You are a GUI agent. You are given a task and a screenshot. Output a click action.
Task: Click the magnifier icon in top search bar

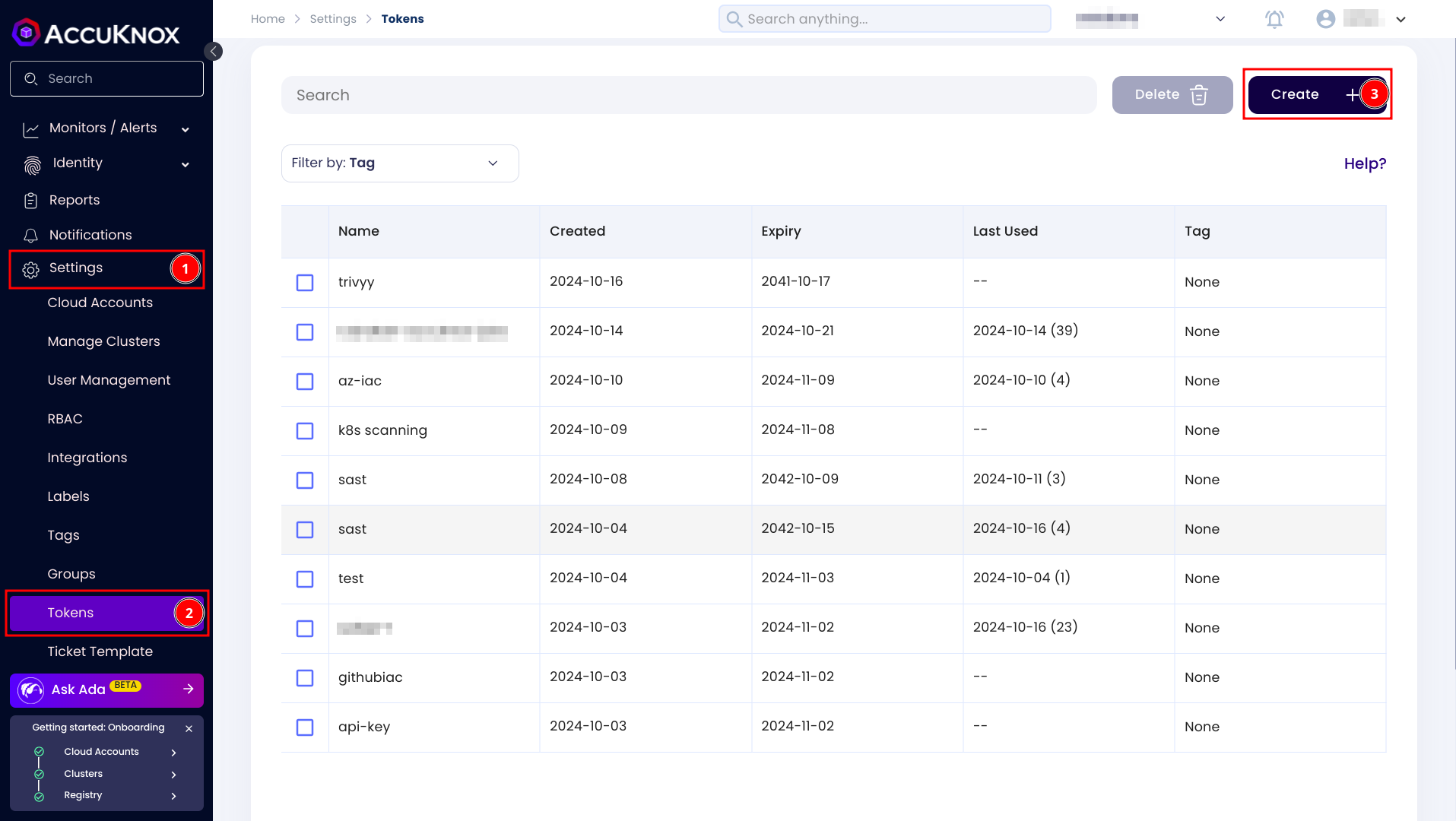734,19
